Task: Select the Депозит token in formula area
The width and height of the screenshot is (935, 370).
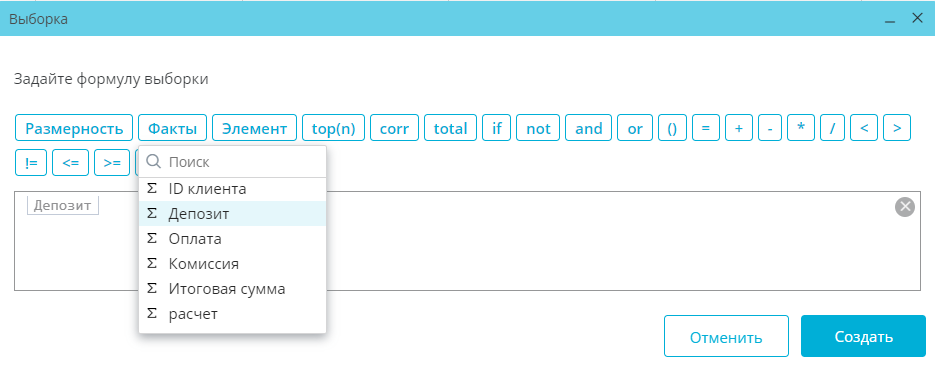Action: 63,205
